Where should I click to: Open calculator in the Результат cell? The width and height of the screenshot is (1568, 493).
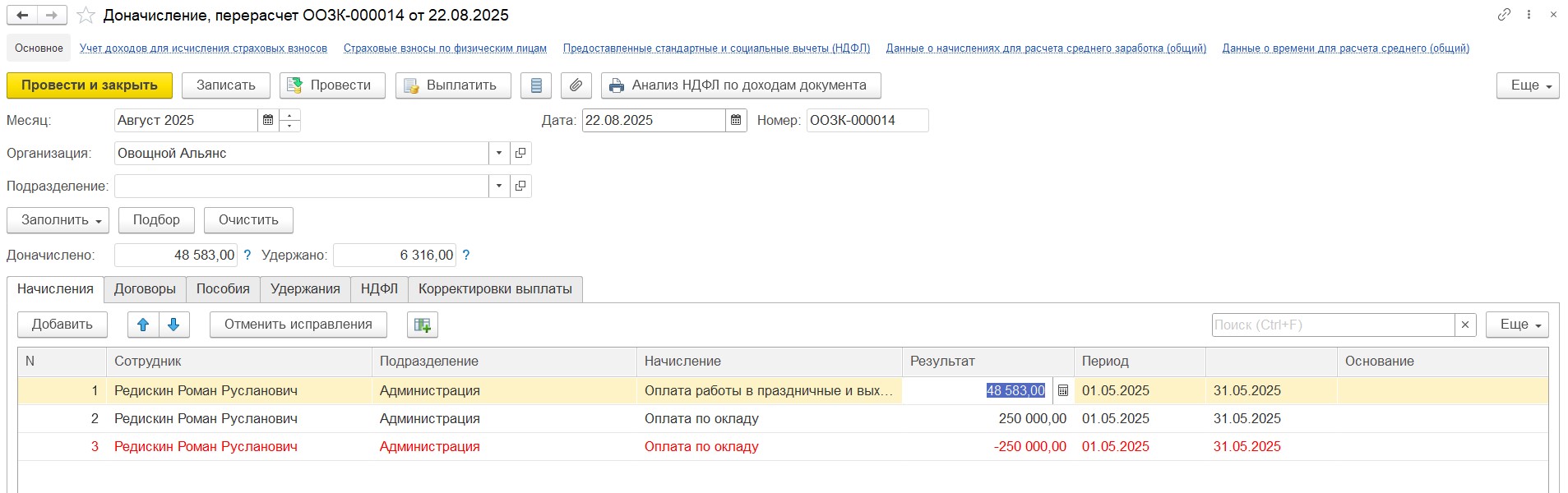coord(1063,391)
